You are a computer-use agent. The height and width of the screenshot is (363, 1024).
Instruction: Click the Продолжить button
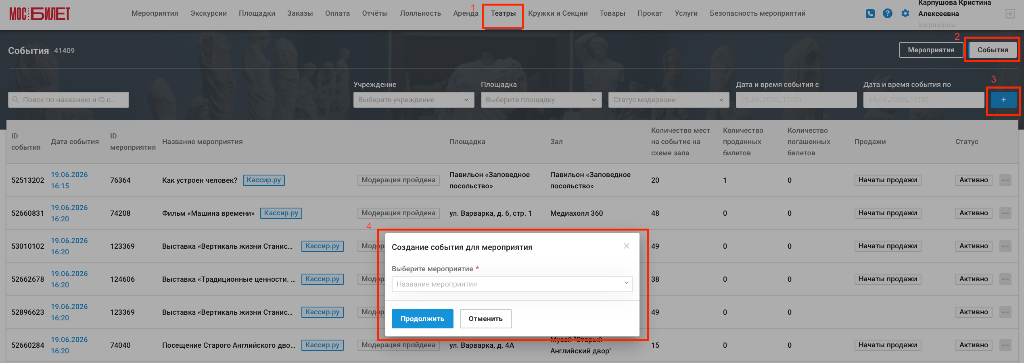pos(422,319)
